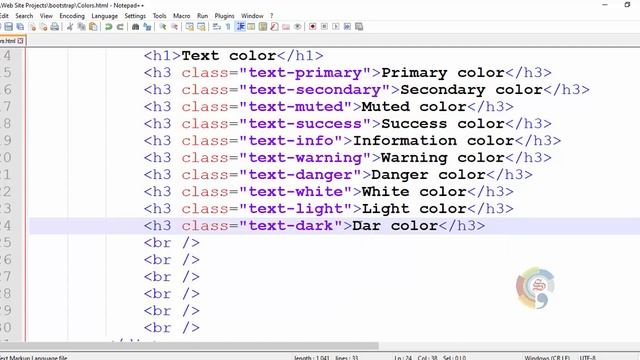The width and height of the screenshot is (640, 360).
Task: Click the restore window button
Action: pos(627,5)
